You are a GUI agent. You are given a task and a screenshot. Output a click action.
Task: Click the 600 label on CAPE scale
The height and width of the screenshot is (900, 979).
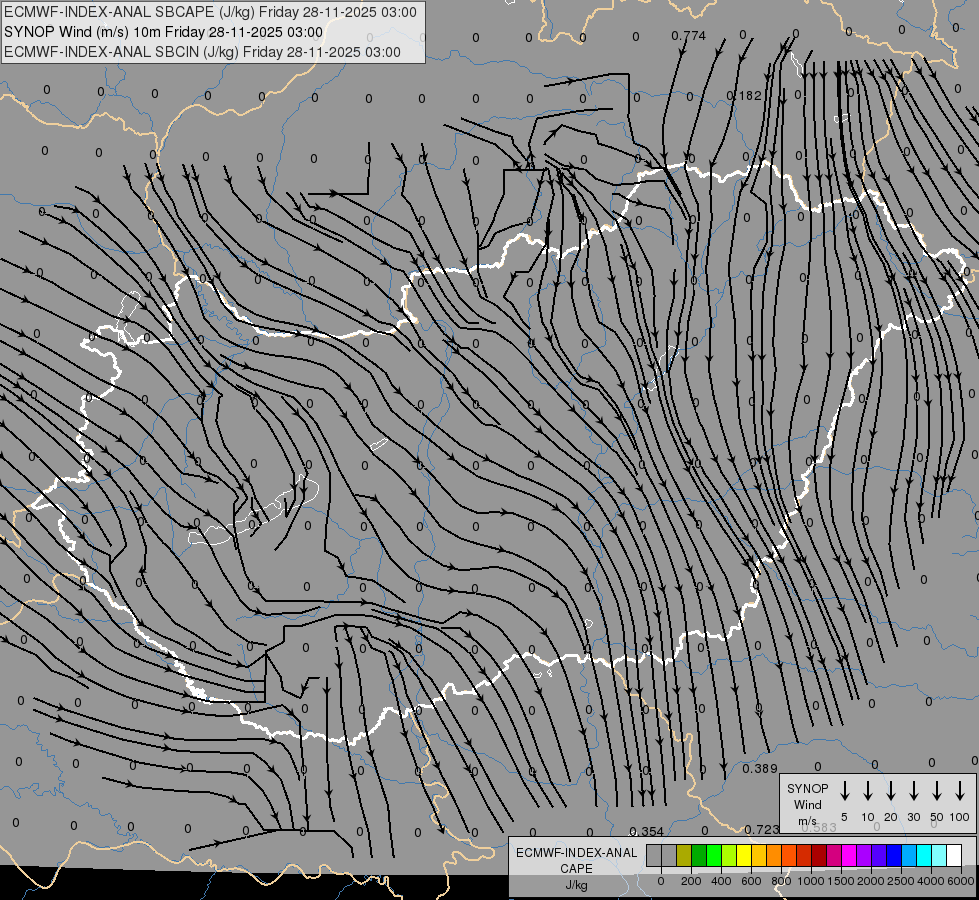pyautogui.click(x=751, y=881)
